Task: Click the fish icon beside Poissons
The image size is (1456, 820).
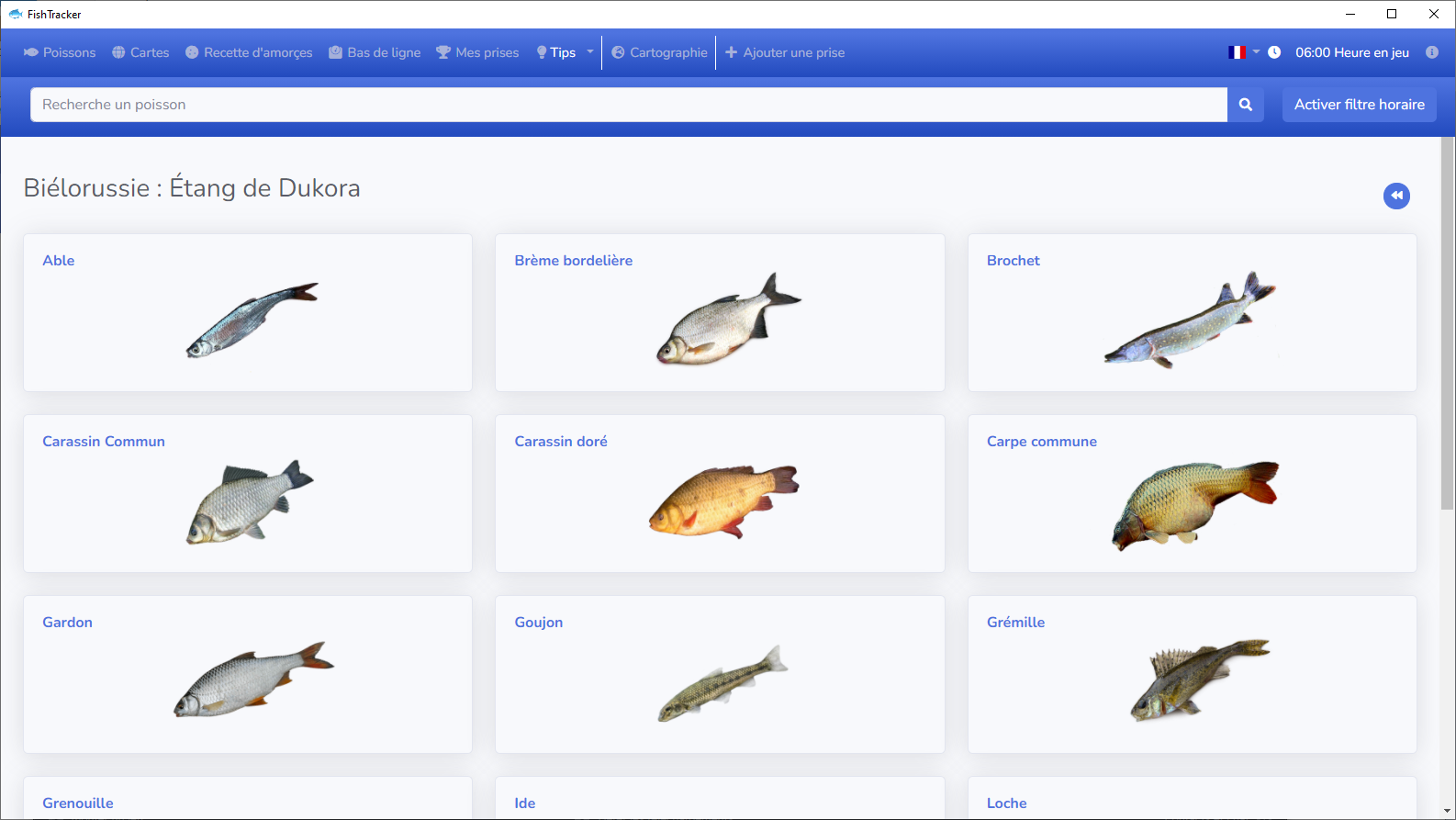Action: (31, 52)
